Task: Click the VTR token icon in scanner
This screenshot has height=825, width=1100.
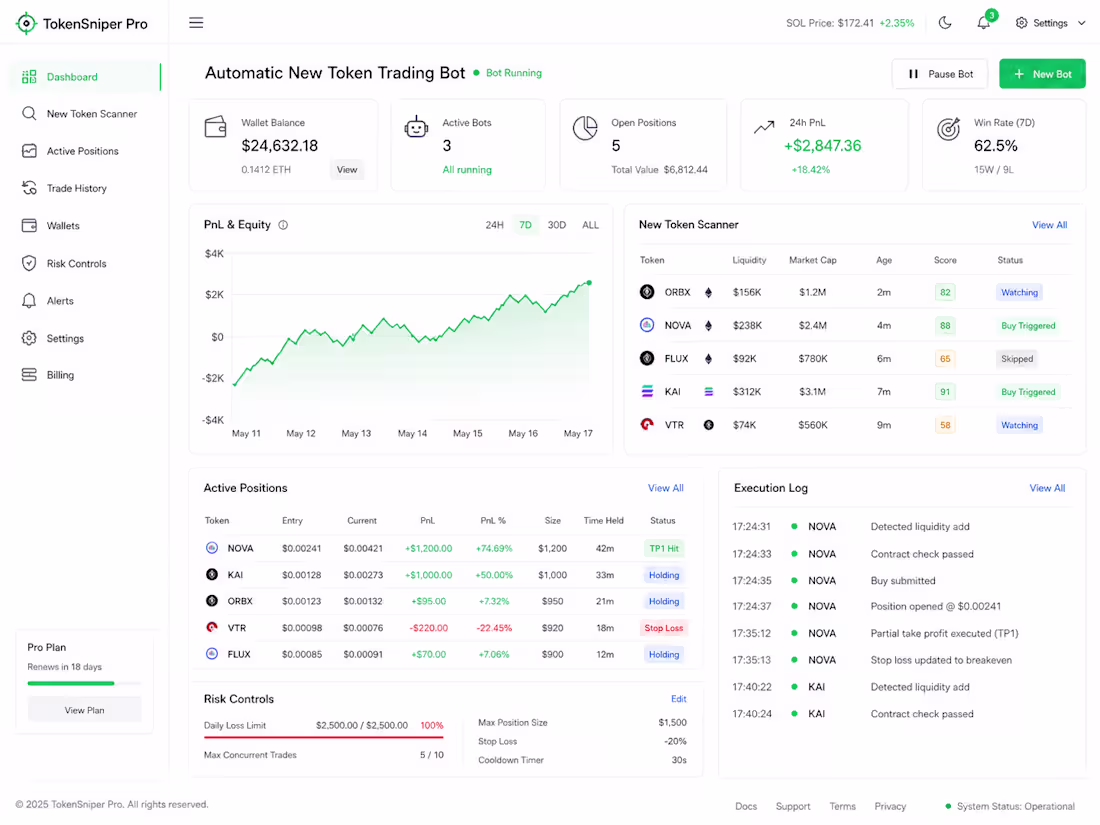Action: pos(647,424)
